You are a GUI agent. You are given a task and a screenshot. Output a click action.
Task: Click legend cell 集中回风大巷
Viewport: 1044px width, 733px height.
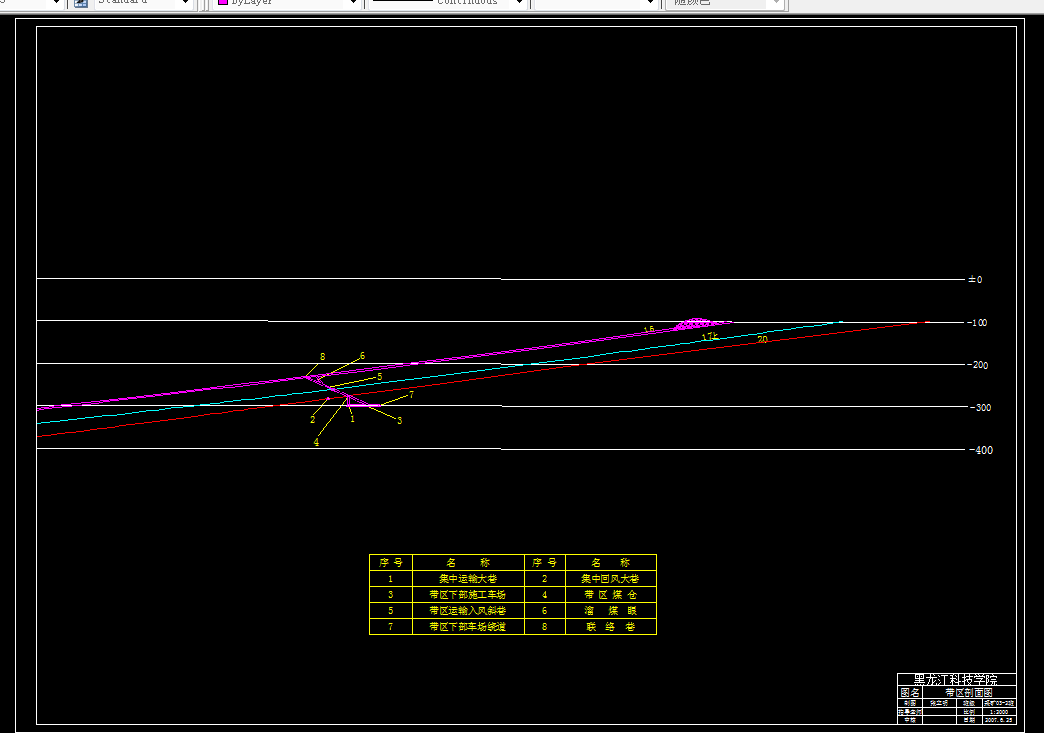click(x=611, y=579)
